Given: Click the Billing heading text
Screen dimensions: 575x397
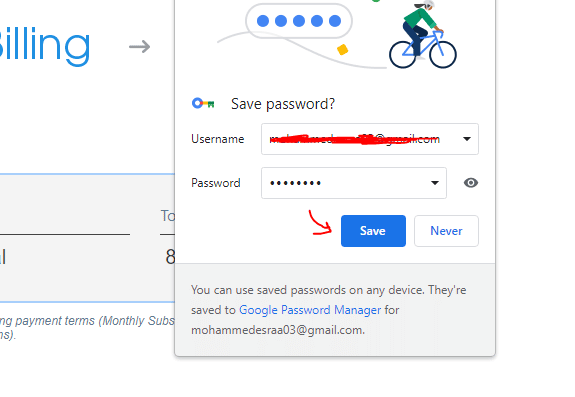Looking at the screenshot, I should (x=44, y=46).
